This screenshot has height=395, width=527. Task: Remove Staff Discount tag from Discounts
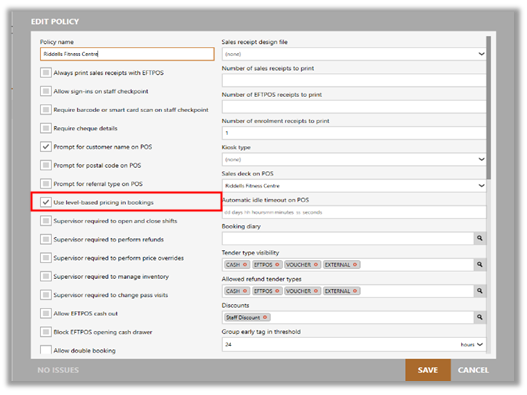(265, 317)
